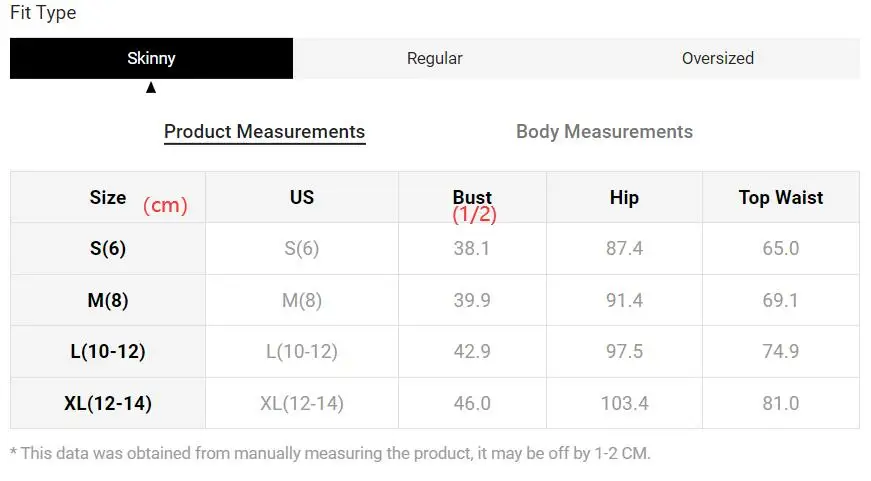Click the US column header
This screenshot has width=871, height=481.
click(302, 197)
